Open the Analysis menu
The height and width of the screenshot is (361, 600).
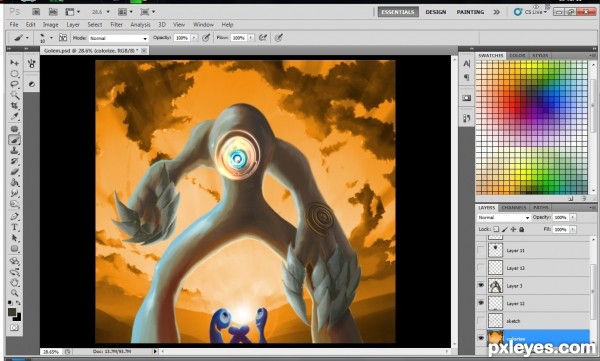(140, 25)
